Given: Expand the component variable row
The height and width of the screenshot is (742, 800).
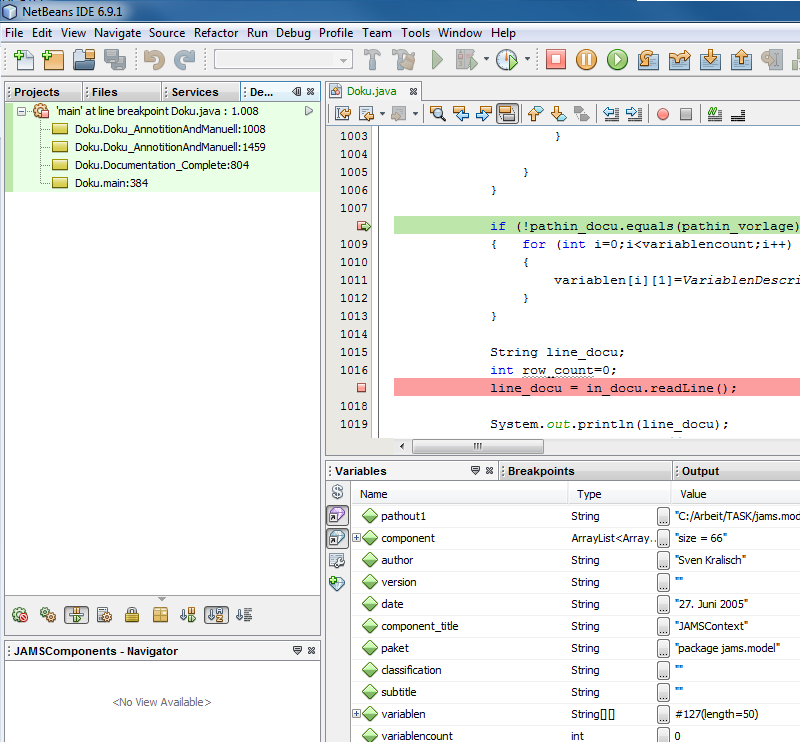Looking at the screenshot, I should pyautogui.click(x=356, y=538).
